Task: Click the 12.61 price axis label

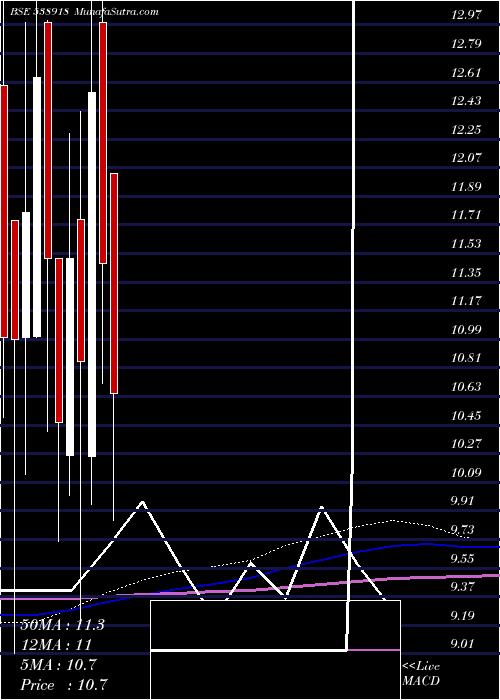Action: (x=467, y=72)
